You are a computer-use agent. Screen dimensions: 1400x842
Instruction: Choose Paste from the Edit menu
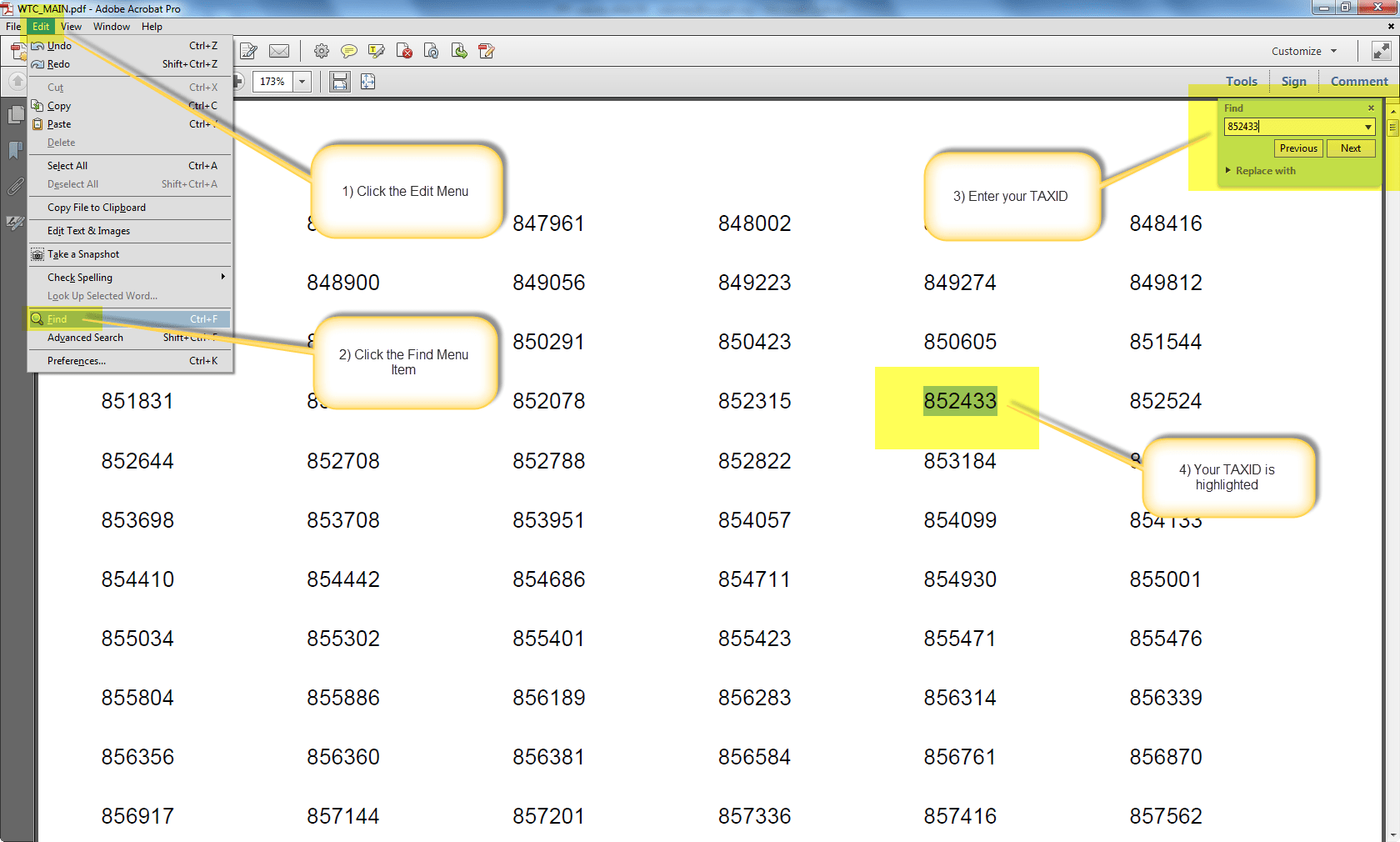coord(130,124)
